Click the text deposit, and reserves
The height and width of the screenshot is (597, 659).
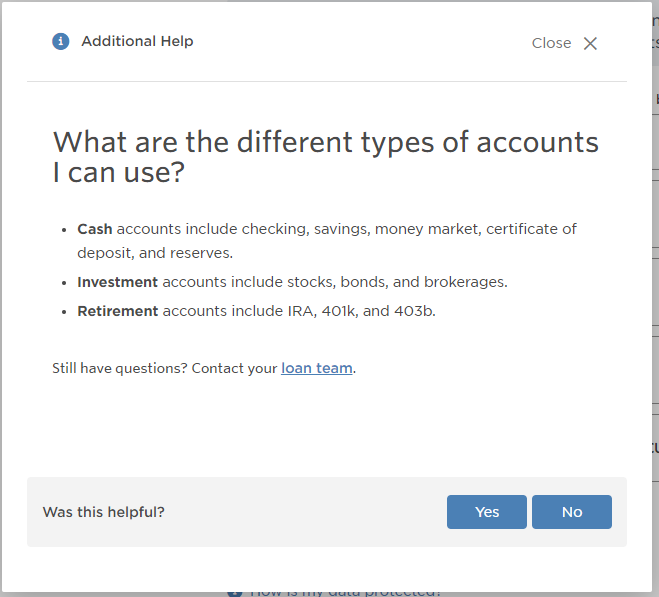(x=155, y=253)
